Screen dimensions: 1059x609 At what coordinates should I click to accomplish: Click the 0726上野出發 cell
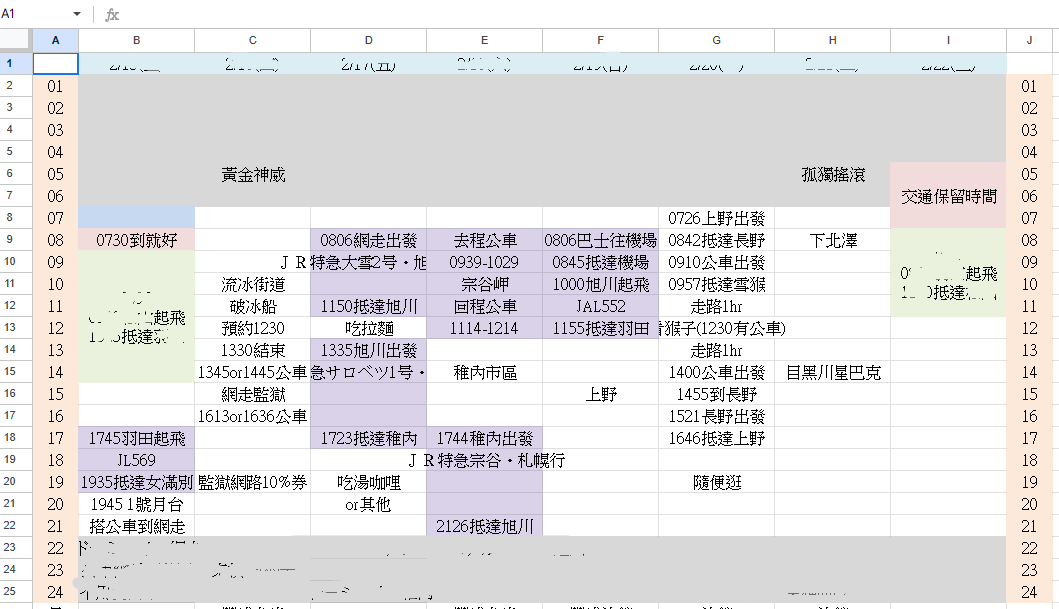point(716,218)
